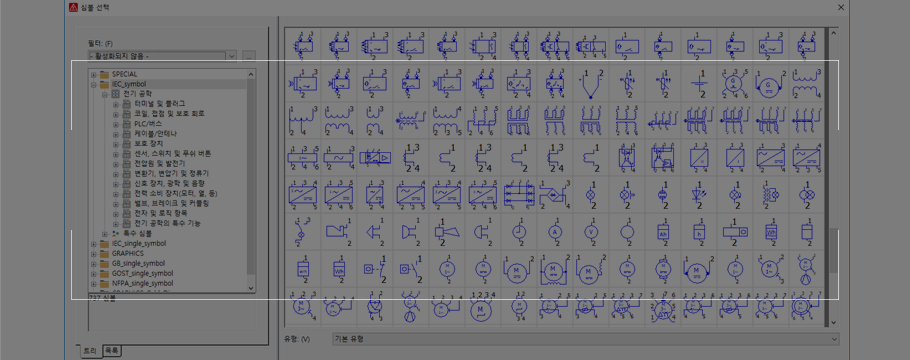Collapse the IEC_symbol tree node

(x=93, y=84)
